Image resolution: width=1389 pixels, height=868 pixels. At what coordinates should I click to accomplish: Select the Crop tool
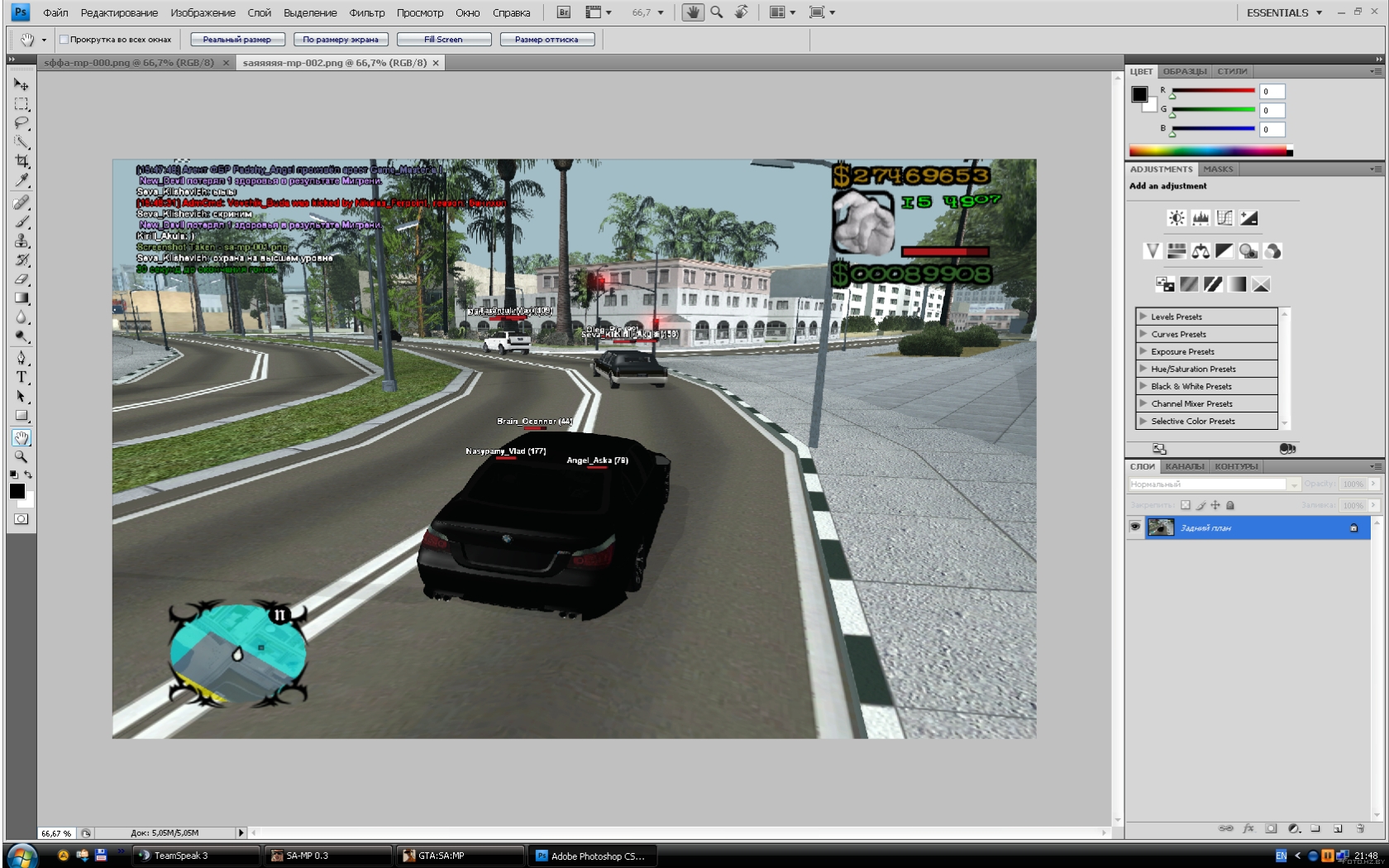tap(21, 161)
